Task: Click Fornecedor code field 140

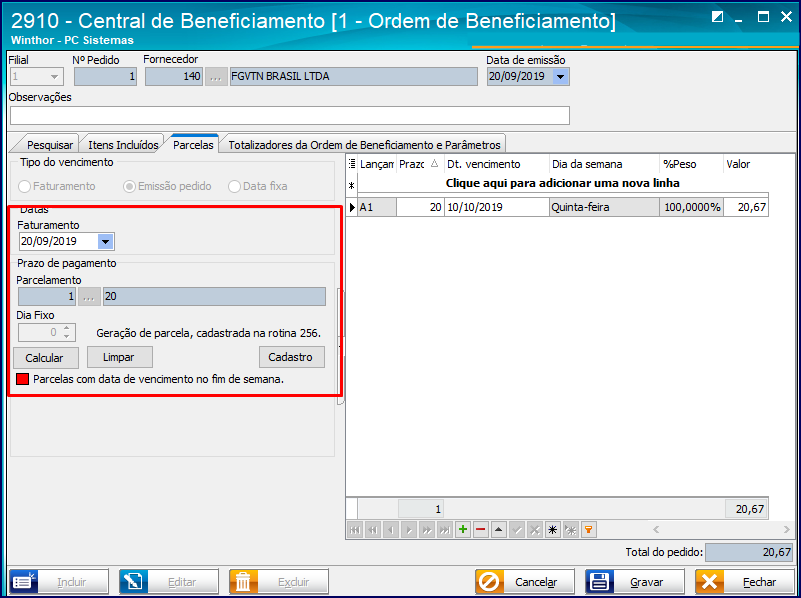Action: click(x=174, y=77)
